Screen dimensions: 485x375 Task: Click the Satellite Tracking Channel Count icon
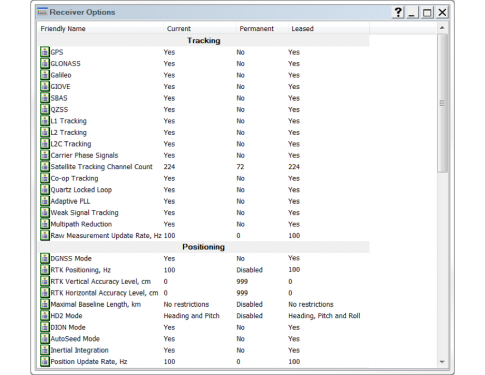45,167
